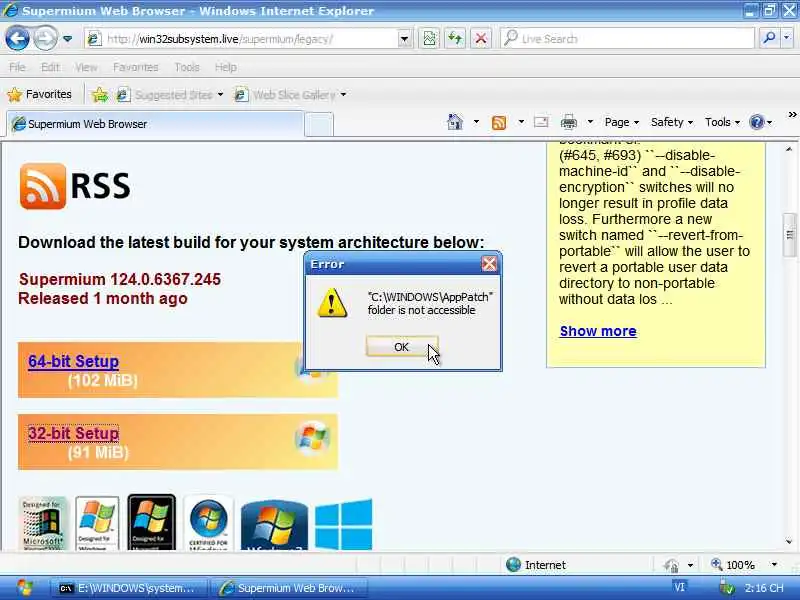Click the address bar URL field
Screen dimensions: 800x600
241,39
